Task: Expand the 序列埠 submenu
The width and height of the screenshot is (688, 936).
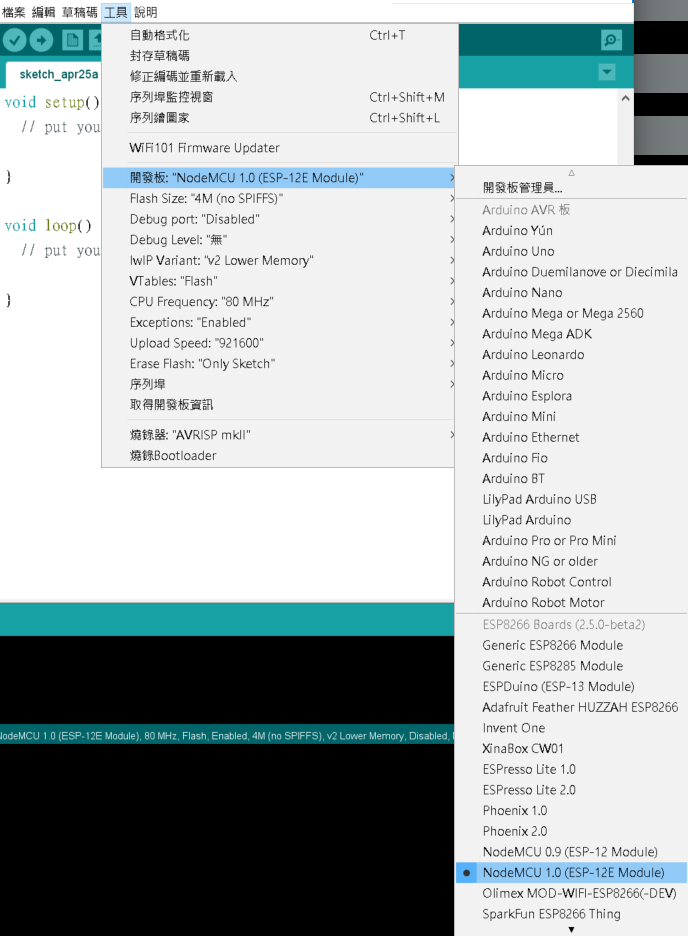Action: pos(280,384)
